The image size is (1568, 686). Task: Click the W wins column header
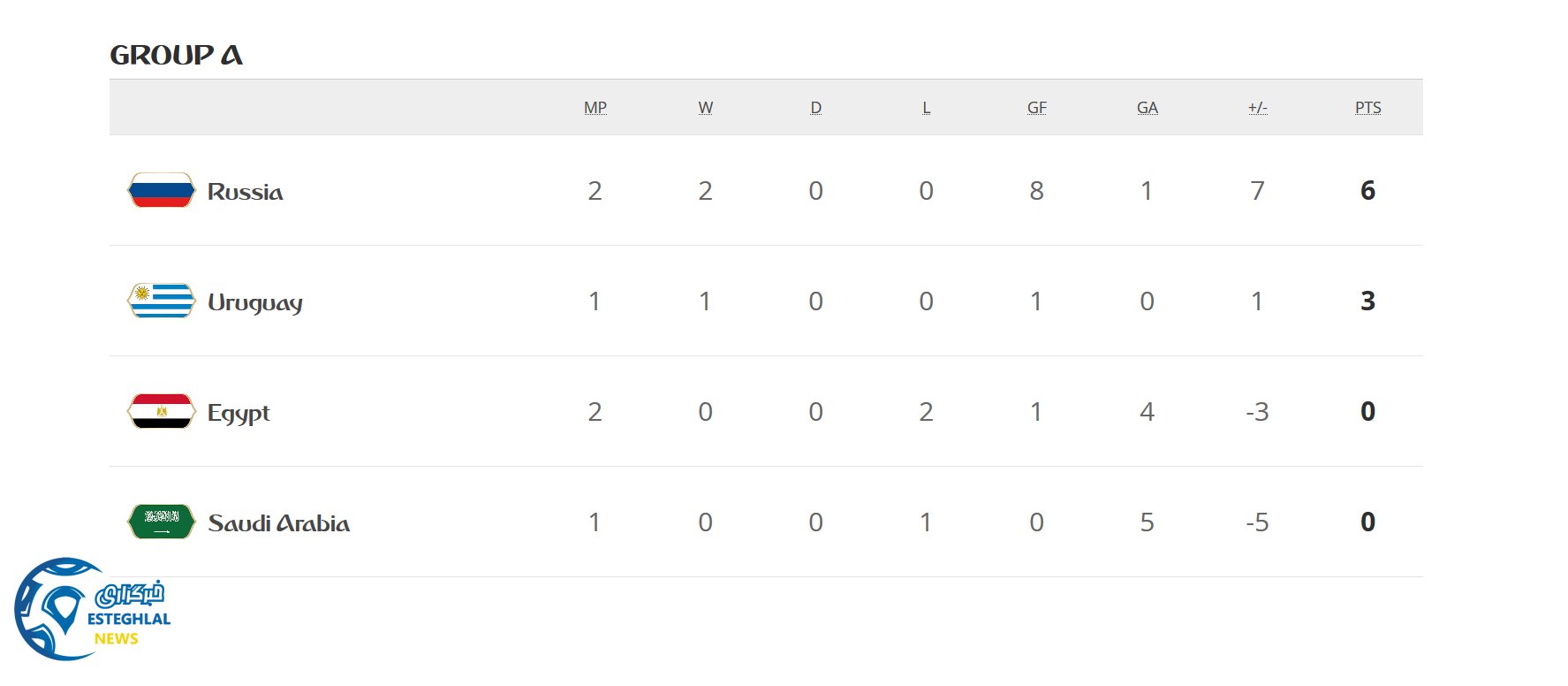[x=705, y=108]
